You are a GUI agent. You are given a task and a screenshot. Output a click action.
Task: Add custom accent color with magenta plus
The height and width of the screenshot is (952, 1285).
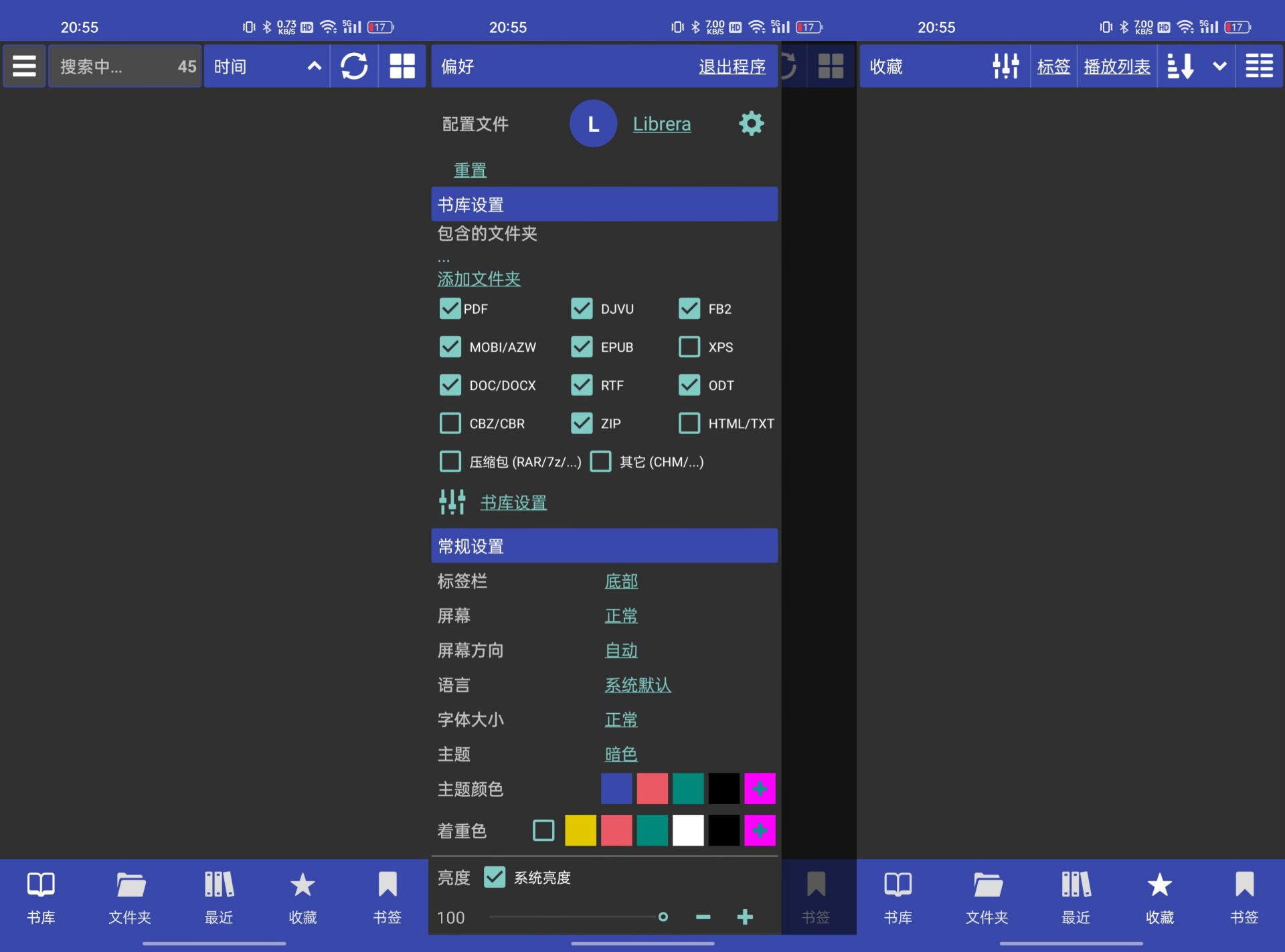coord(760,830)
